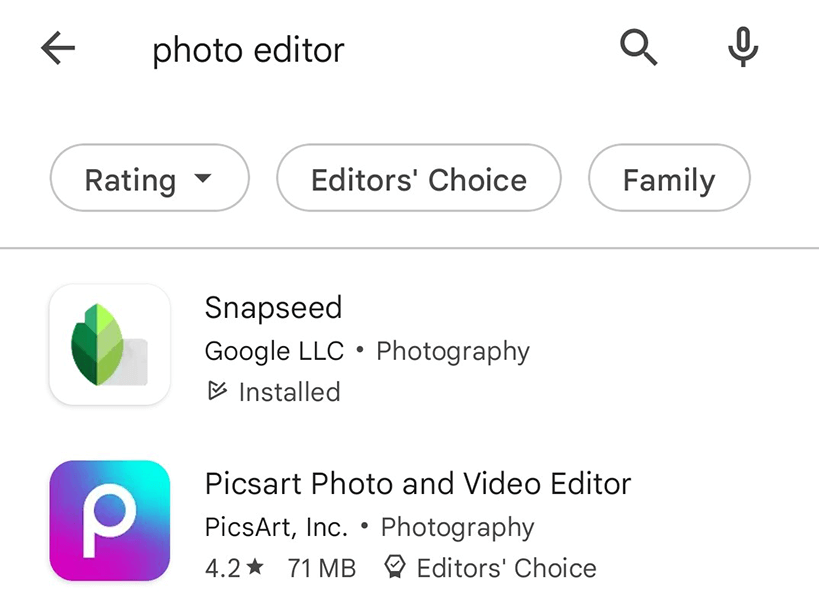
Task: Open Picsart Photo and Video Editor listing
Action: (x=418, y=484)
